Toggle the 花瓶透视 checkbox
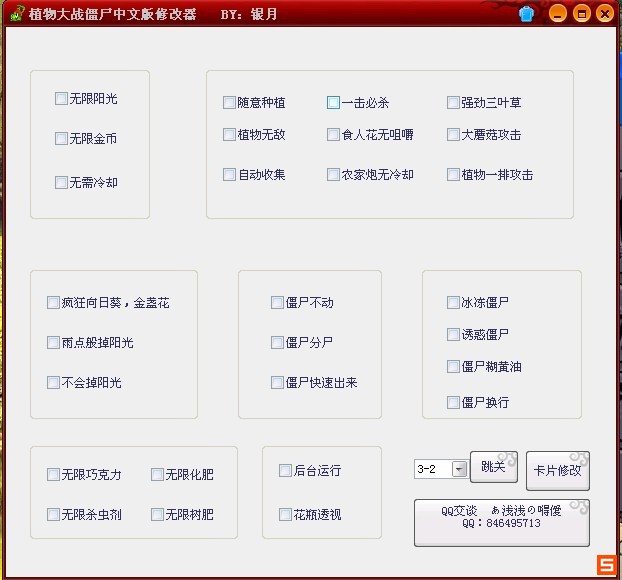 tap(285, 515)
